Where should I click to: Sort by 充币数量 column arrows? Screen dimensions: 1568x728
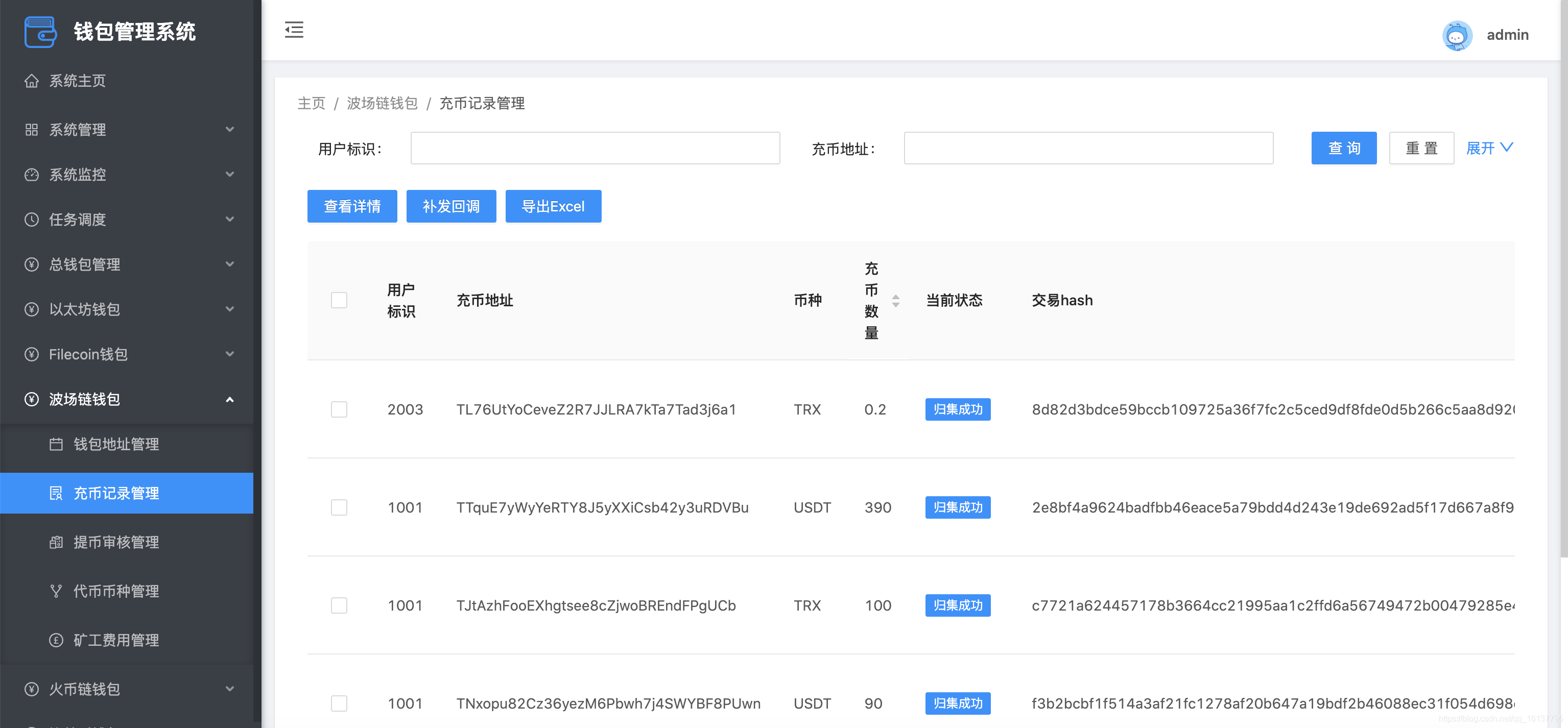pos(895,301)
